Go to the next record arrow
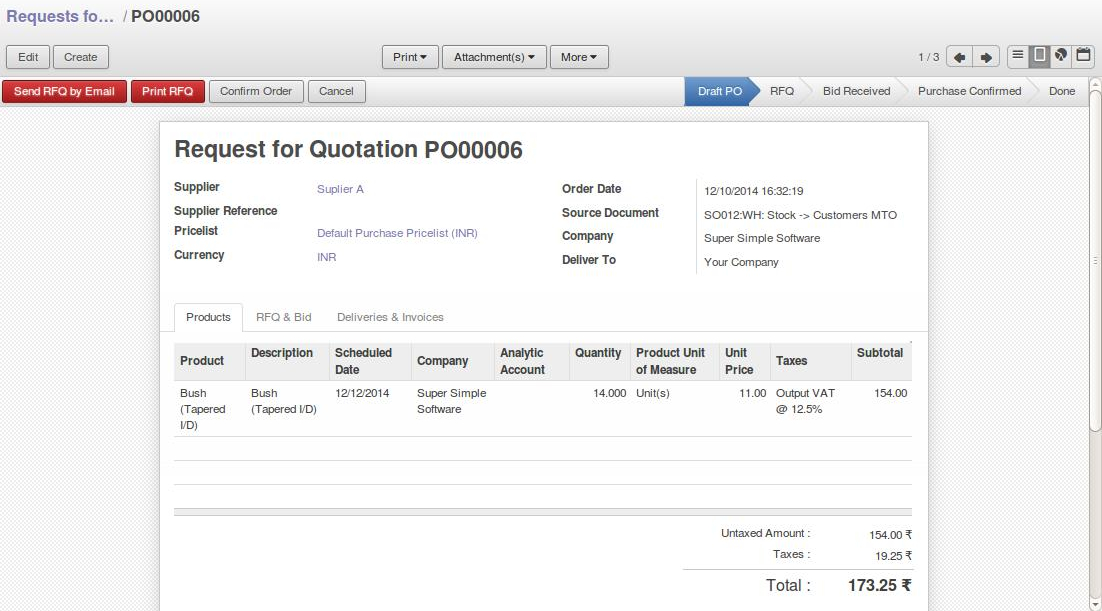The image size is (1102, 611). click(x=986, y=57)
